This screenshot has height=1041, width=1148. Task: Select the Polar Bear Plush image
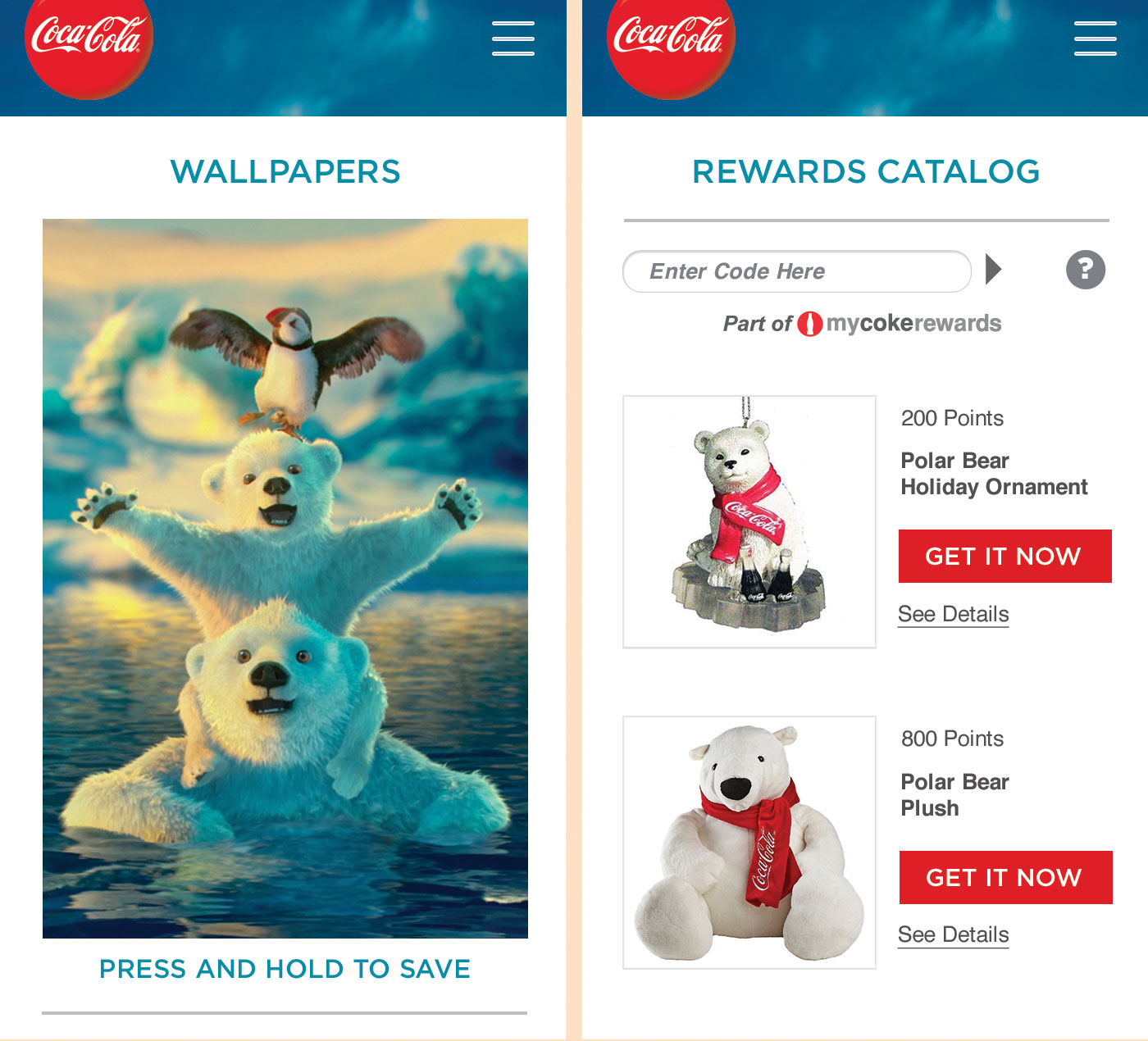(749, 843)
